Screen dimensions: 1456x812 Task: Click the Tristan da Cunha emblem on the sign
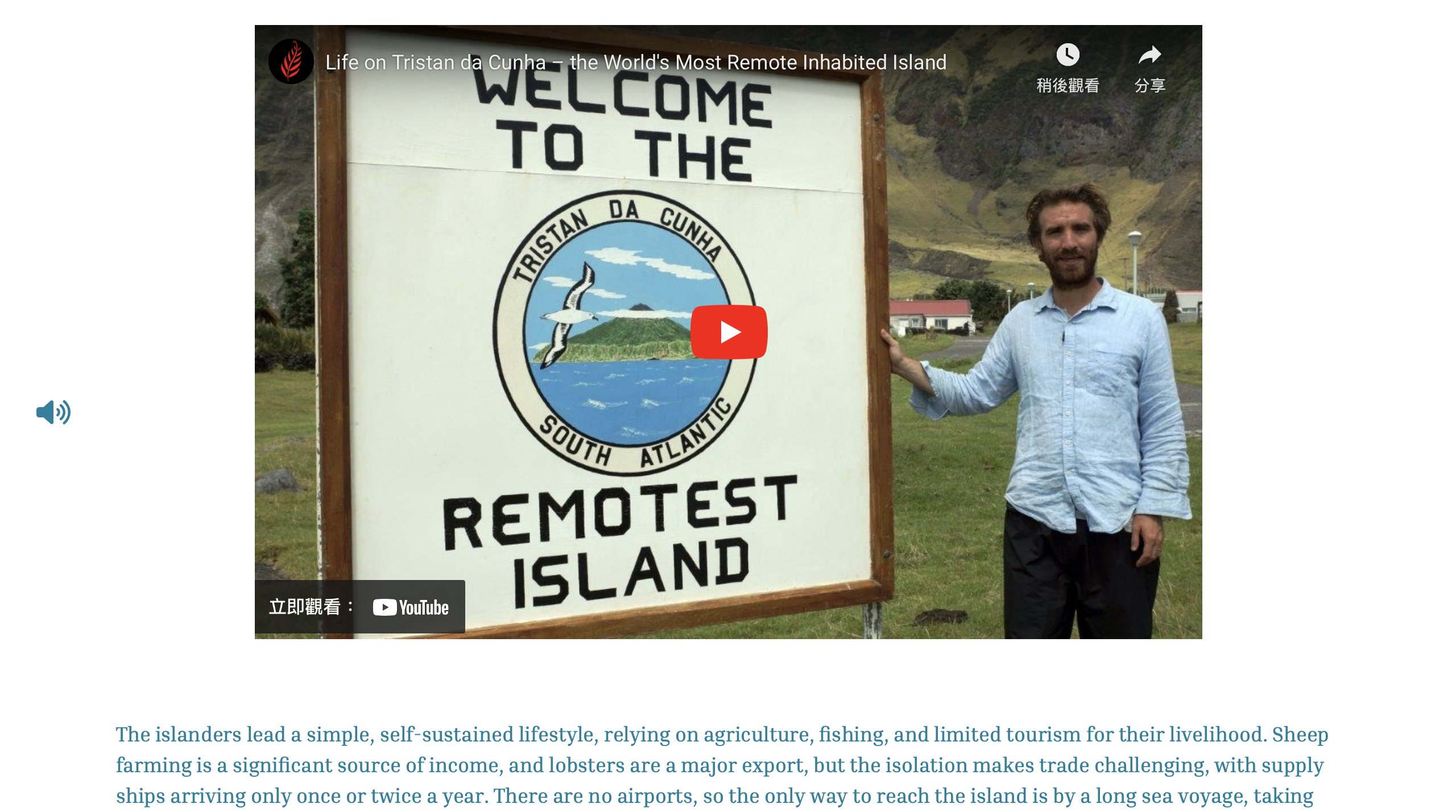(x=625, y=333)
